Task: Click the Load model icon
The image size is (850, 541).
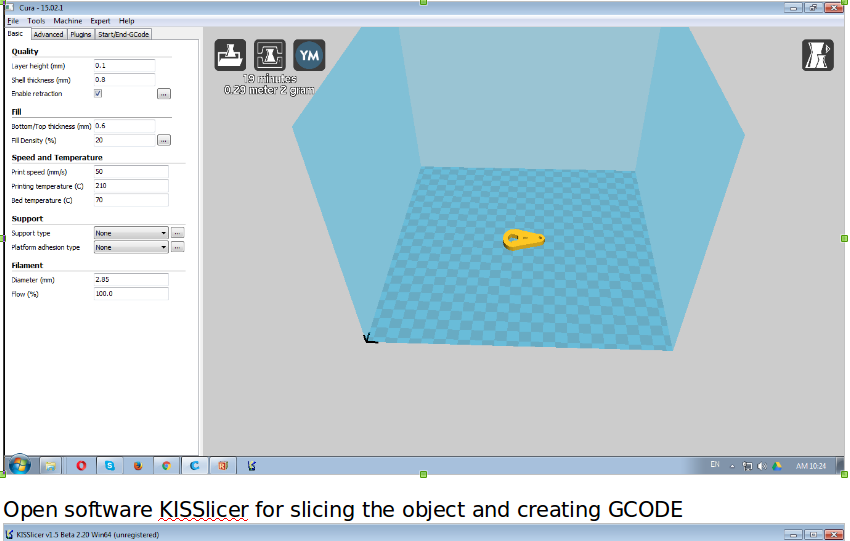Action: pyautogui.click(x=230, y=55)
